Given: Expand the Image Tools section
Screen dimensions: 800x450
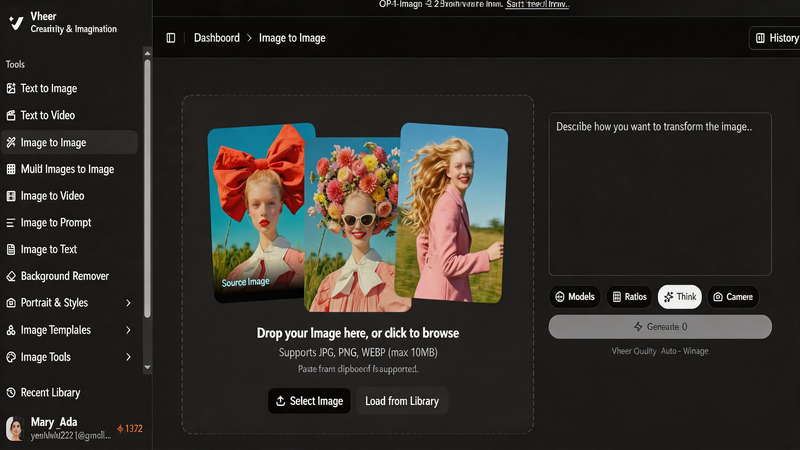Looking at the screenshot, I should coord(128,357).
